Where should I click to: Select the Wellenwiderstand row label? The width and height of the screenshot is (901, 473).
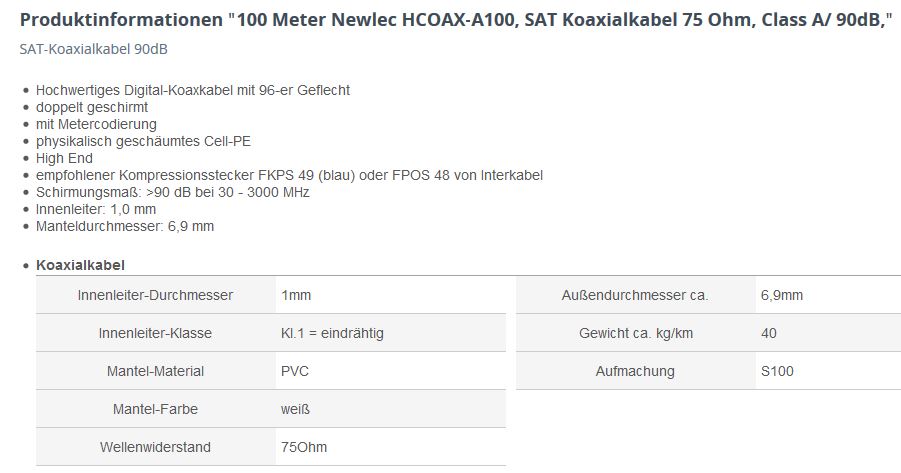155,447
